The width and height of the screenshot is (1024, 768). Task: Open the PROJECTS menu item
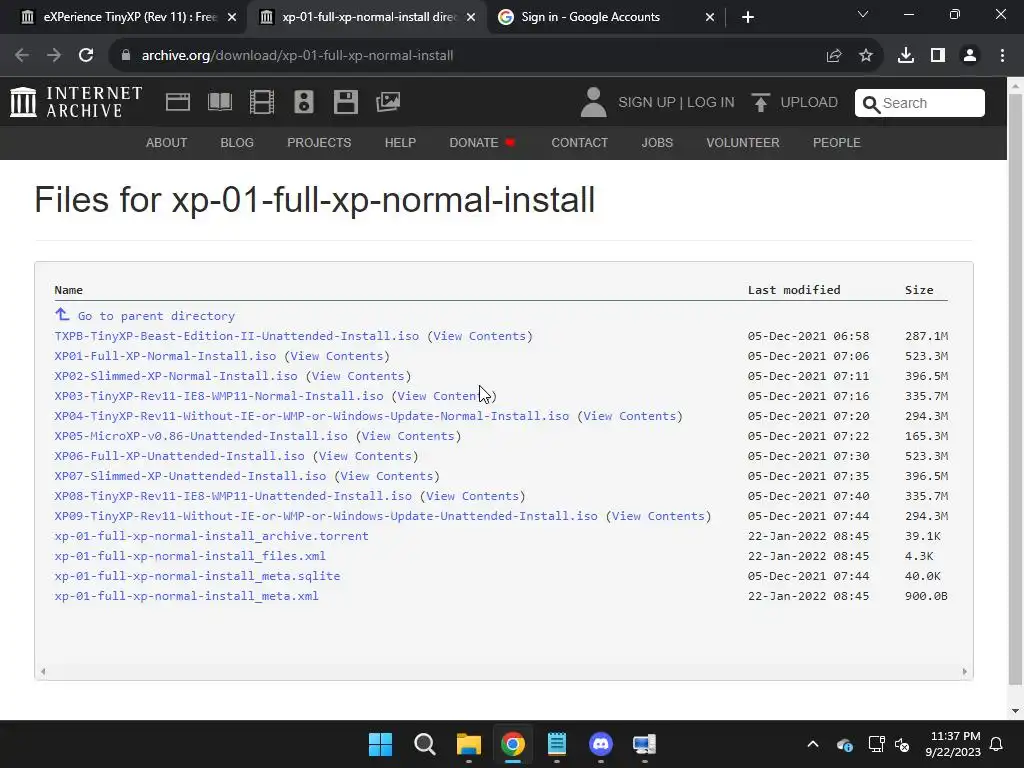point(319,142)
